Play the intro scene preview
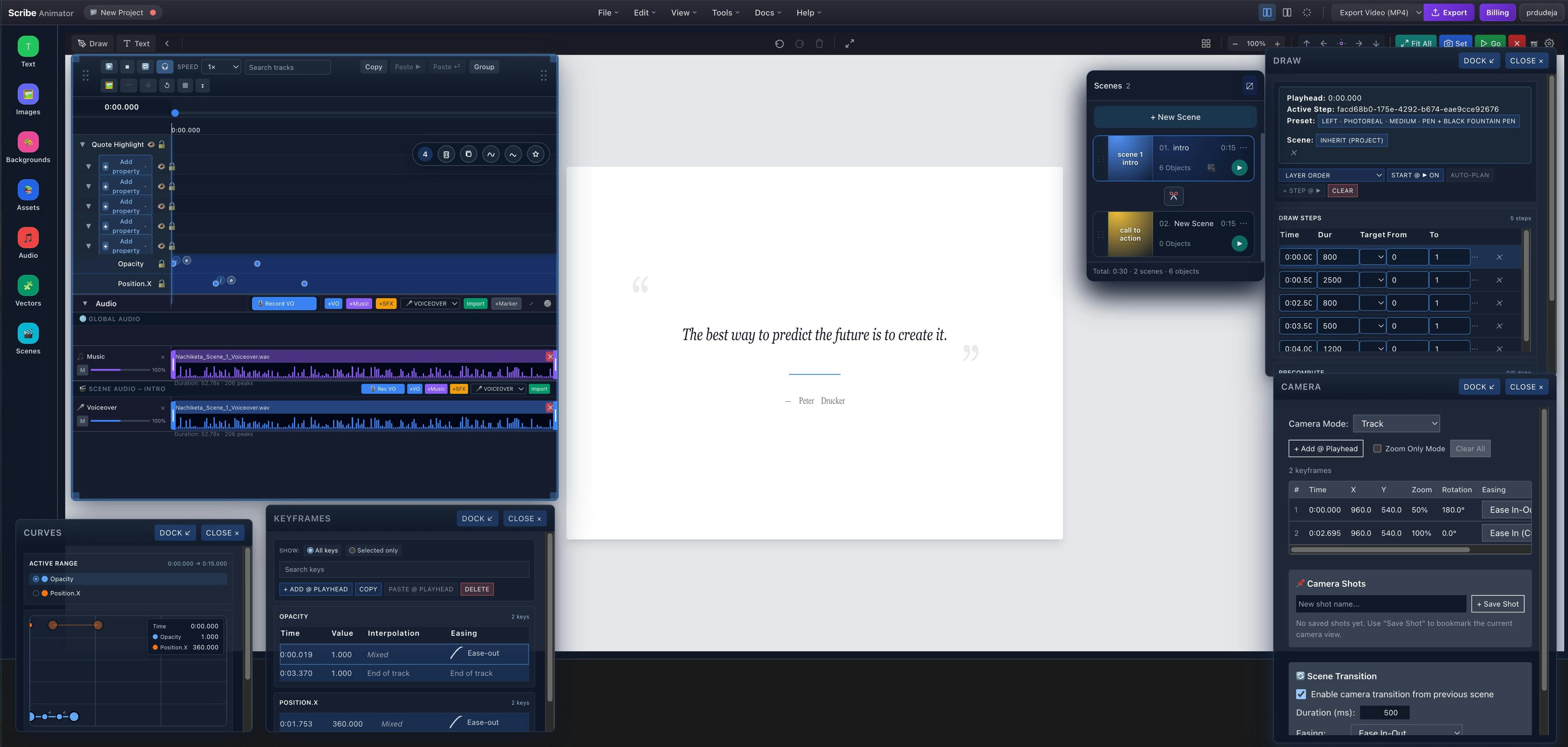 coord(1239,168)
